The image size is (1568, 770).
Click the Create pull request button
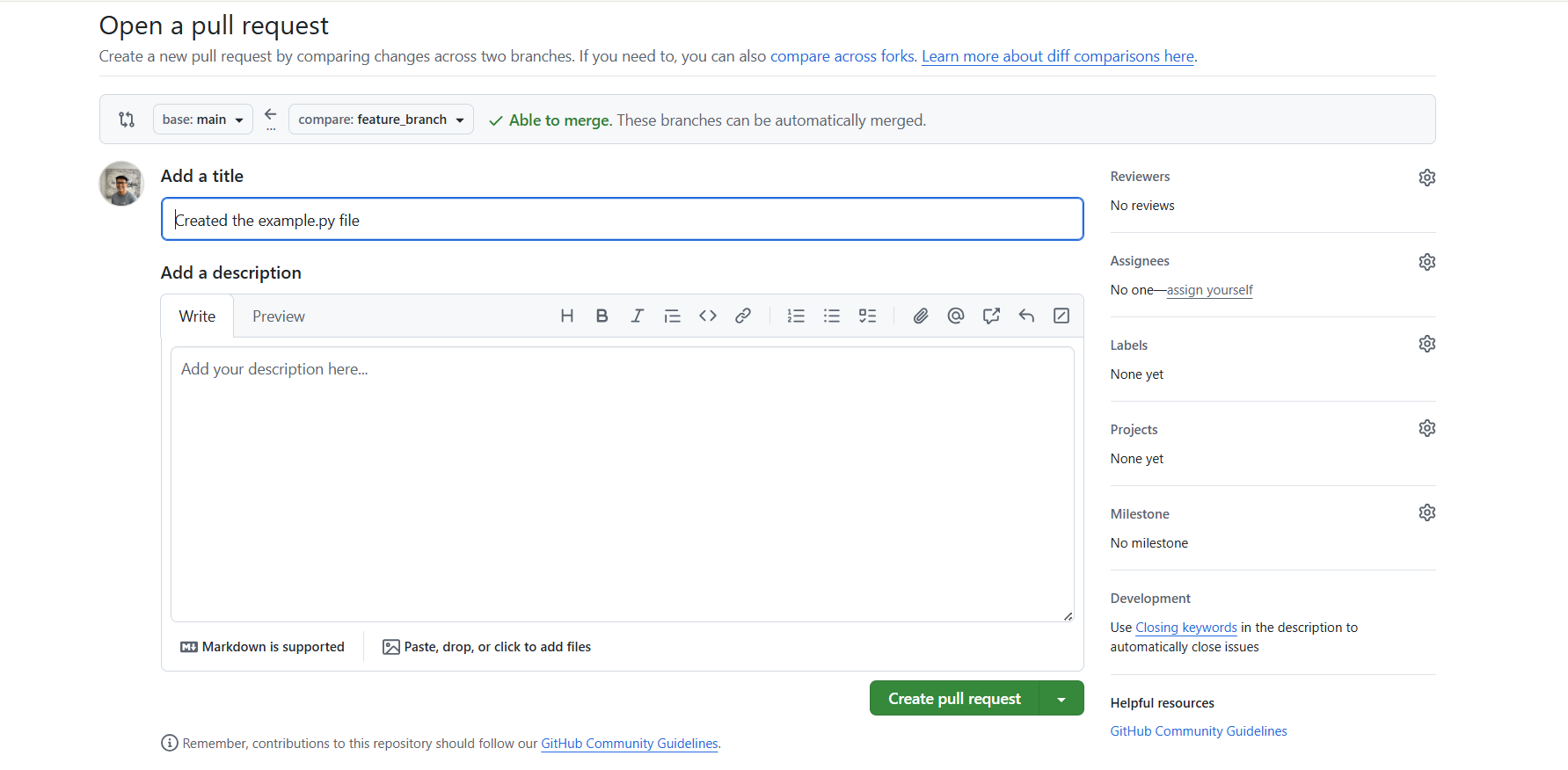954,699
